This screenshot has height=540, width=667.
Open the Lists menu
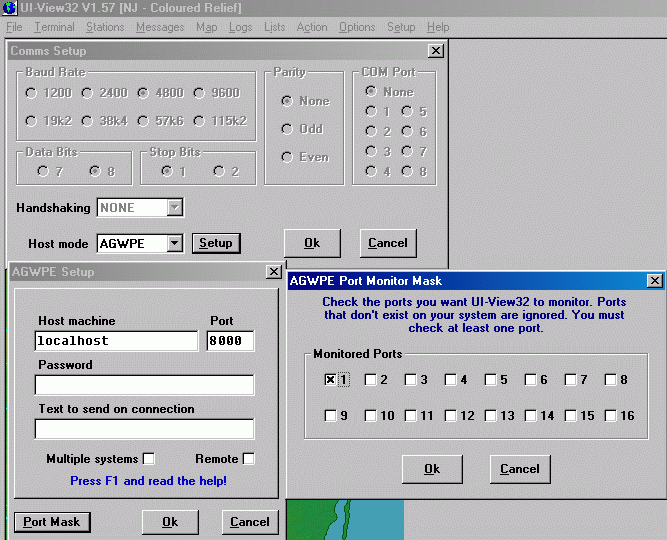(274, 27)
